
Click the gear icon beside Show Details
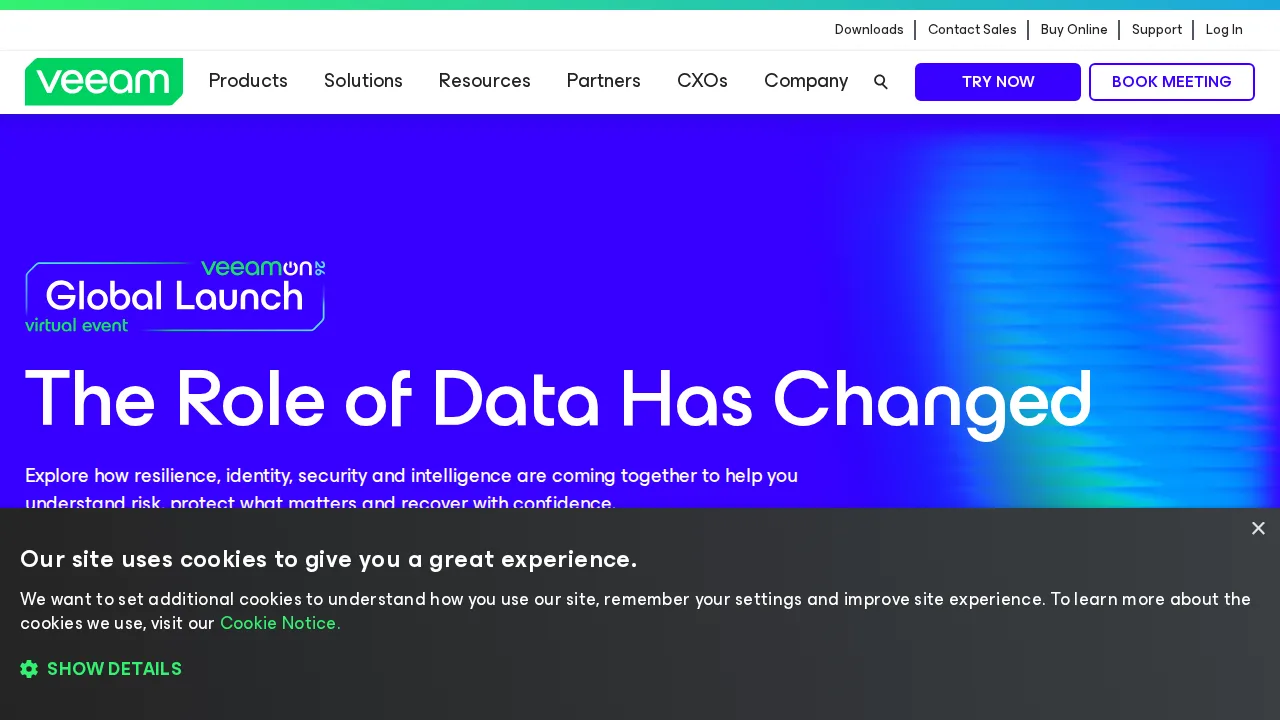click(x=29, y=669)
